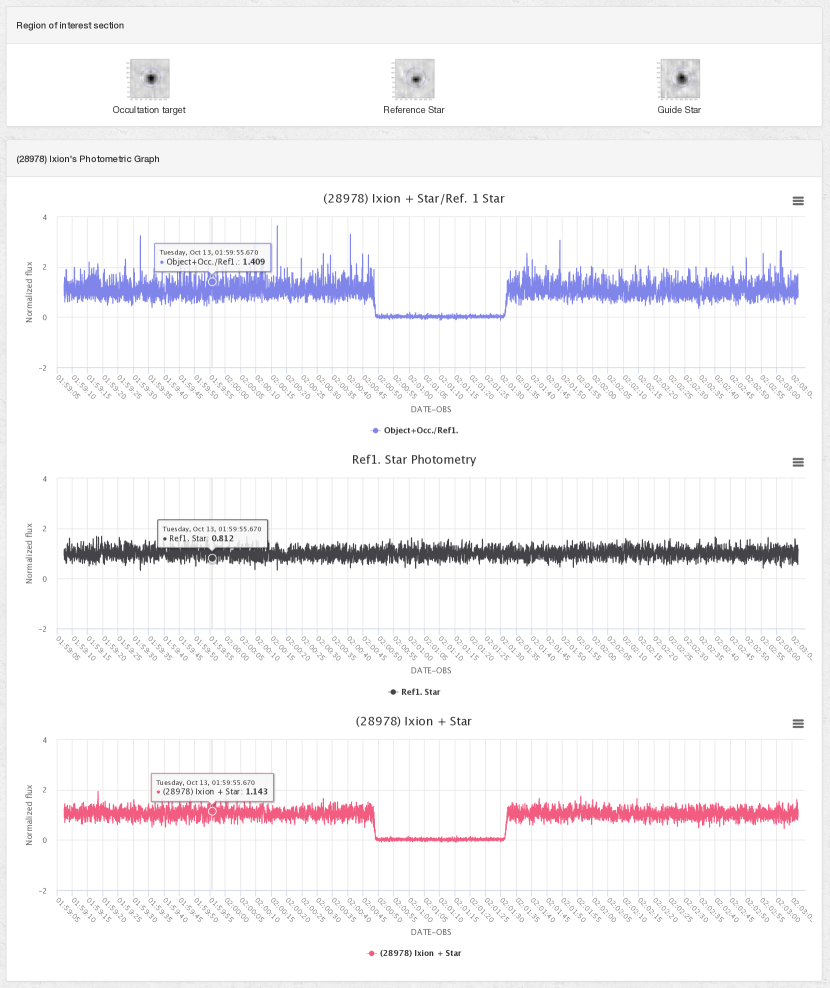This screenshot has width=830, height=988.
Task: Open the (28978) Ixion + Star chart menu
Action: pos(798,724)
